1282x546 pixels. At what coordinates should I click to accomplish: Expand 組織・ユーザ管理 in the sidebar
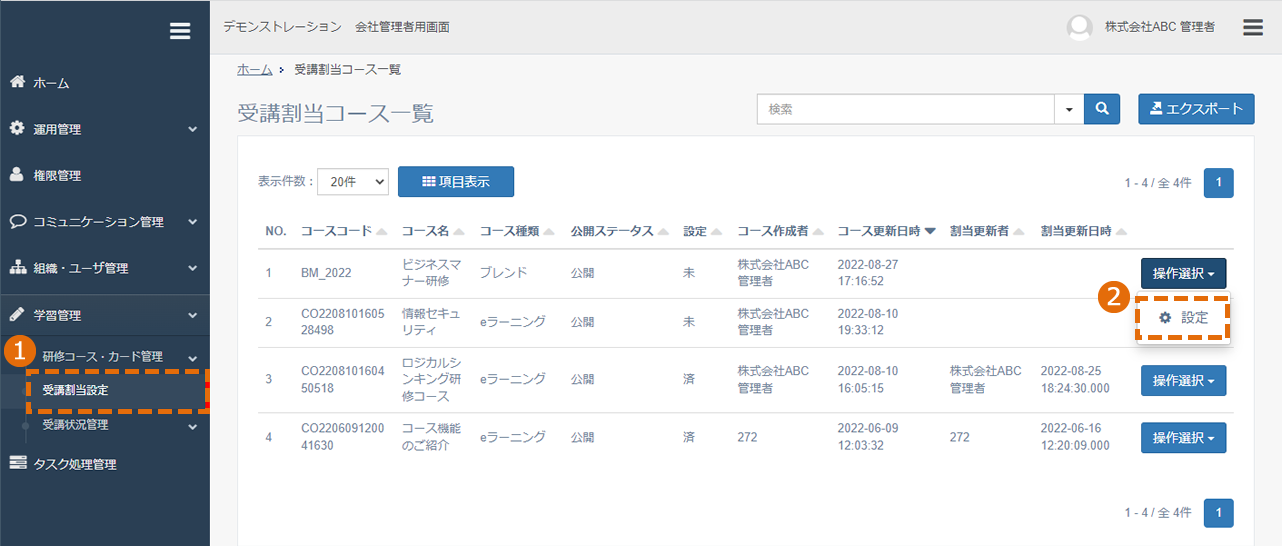[105, 268]
